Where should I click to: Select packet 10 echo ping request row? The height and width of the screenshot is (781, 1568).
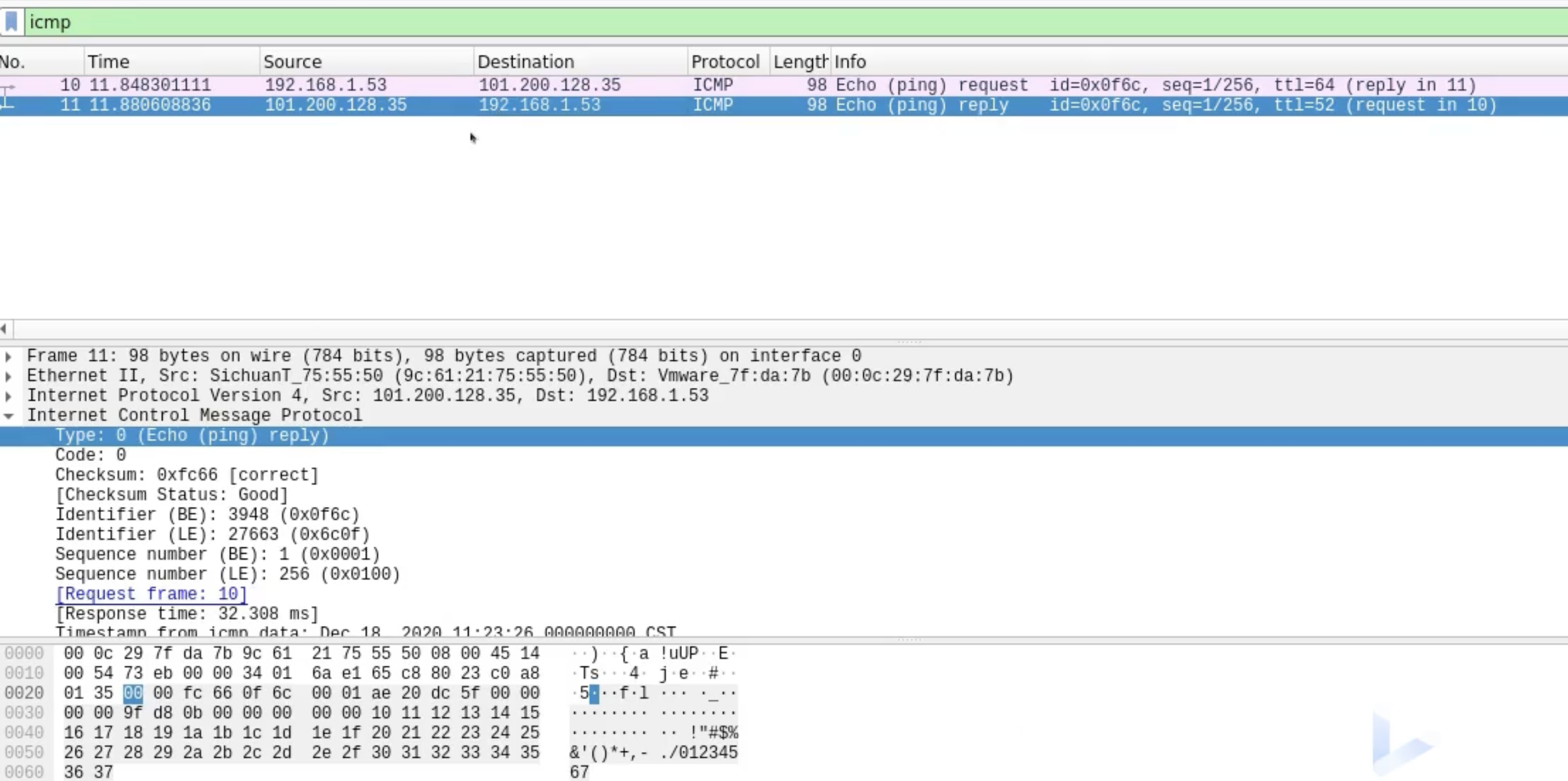(x=784, y=85)
